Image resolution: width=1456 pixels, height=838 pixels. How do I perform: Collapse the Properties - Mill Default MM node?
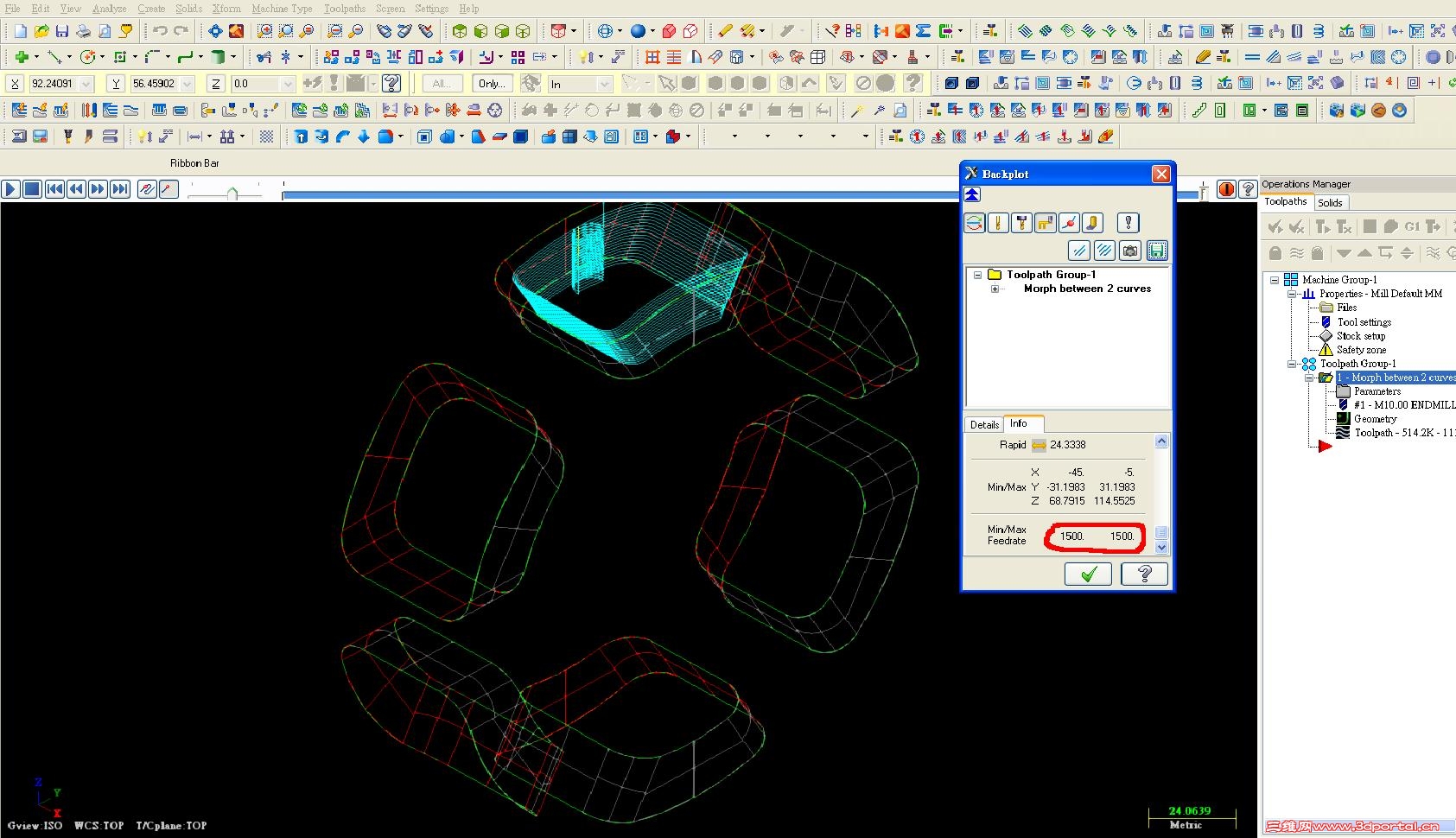point(1292,294)
